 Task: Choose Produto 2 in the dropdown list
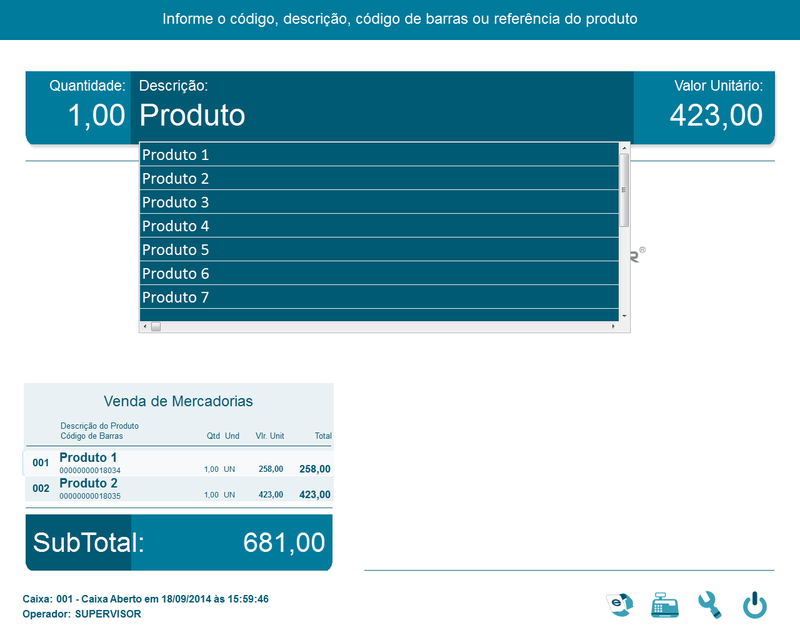pos(378,179)
